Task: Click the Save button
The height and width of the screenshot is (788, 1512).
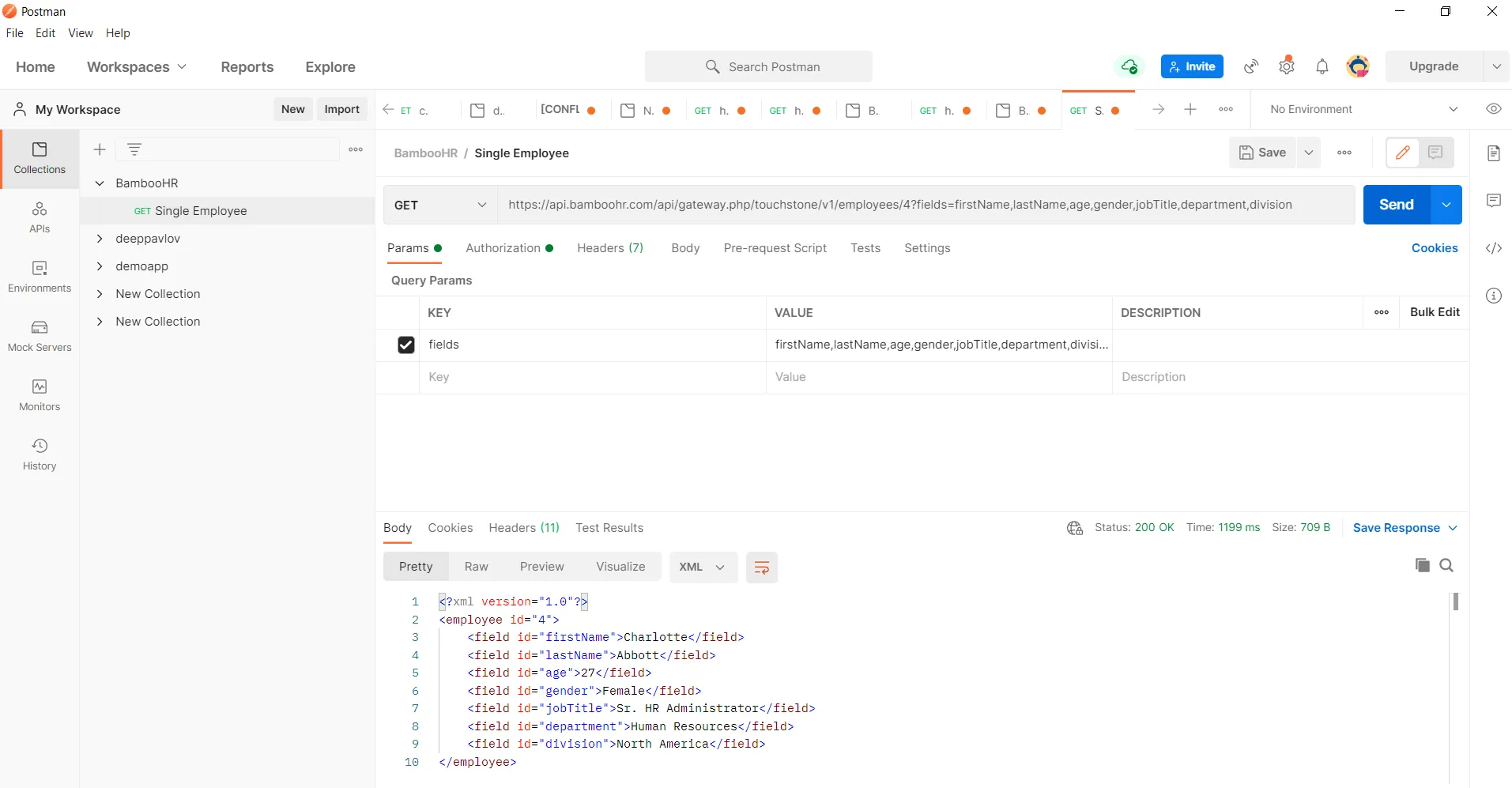Action: coord(1262,153)
